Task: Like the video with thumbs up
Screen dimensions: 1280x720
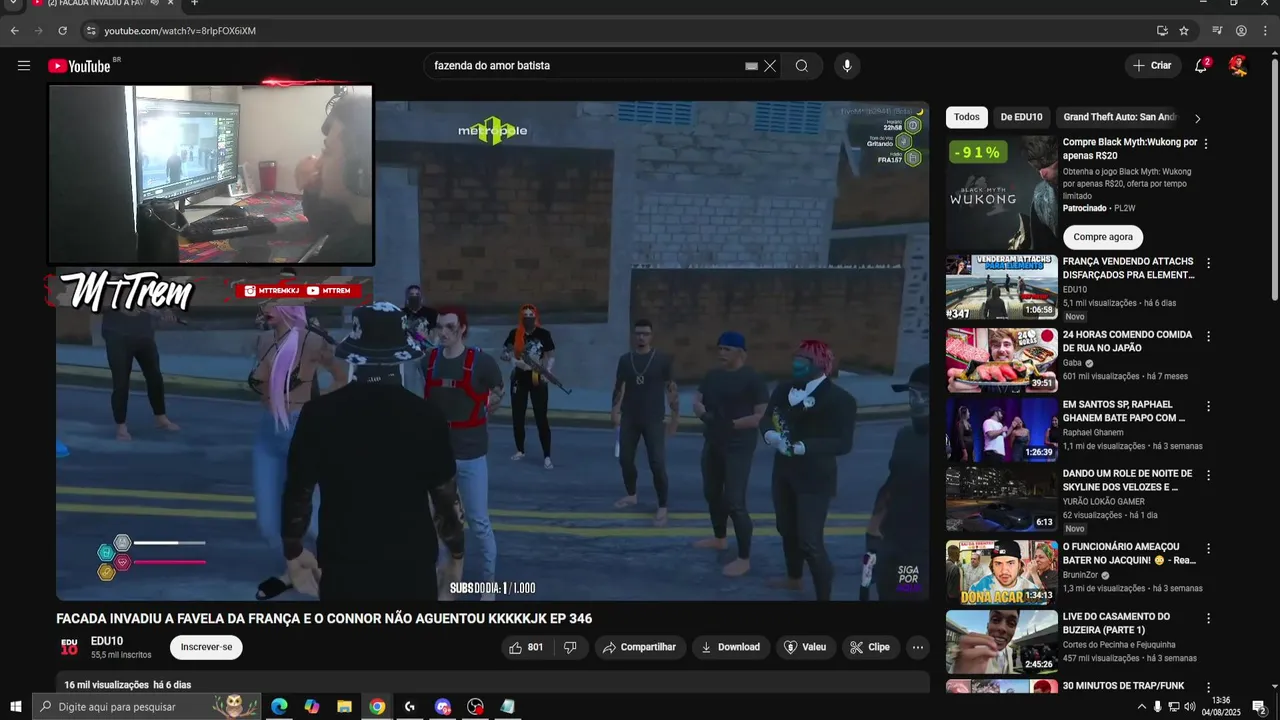Action: coord(526,647)
